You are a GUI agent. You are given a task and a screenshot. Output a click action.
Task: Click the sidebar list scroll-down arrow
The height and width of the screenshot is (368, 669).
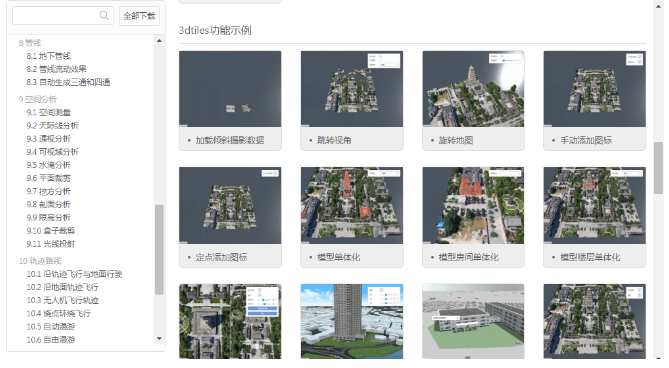click(x=159, y=339)
